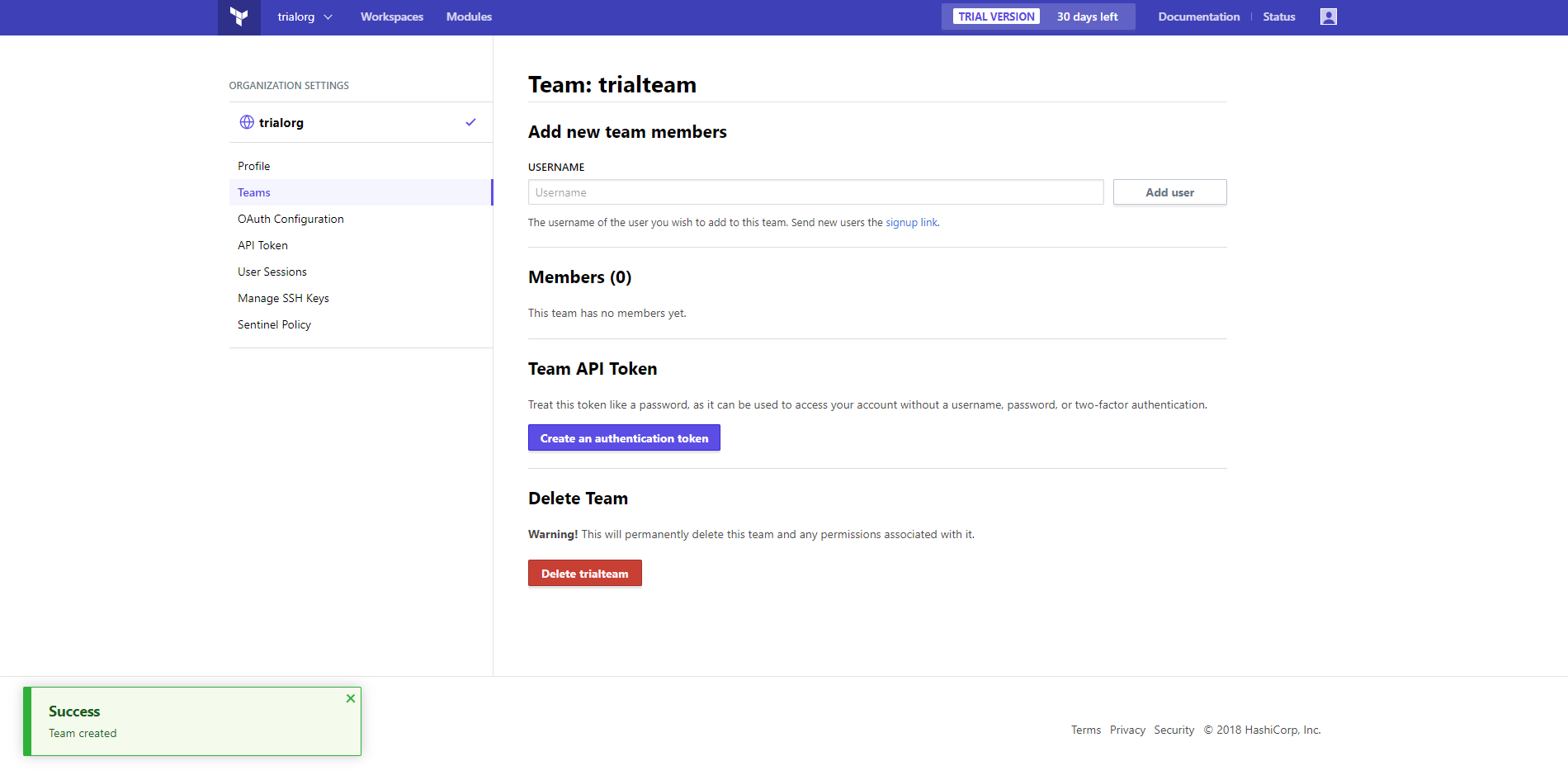The height and width of the screenshot is (780, 1568).
Task: Click the Delete Team heading
Action: pyautogui.click(x=578, y=499)
